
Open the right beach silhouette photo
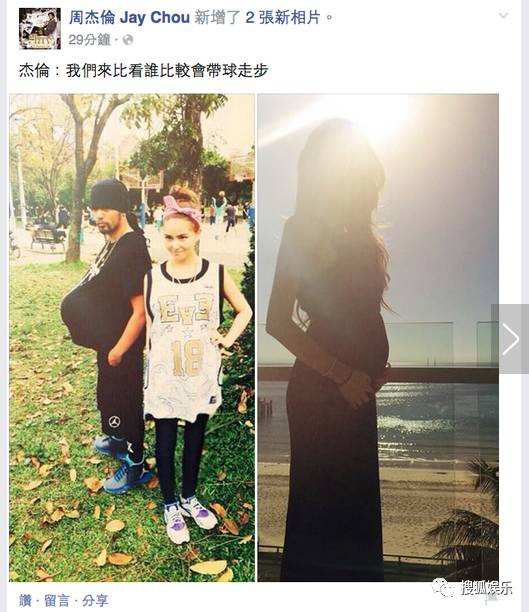coord(378,338)
